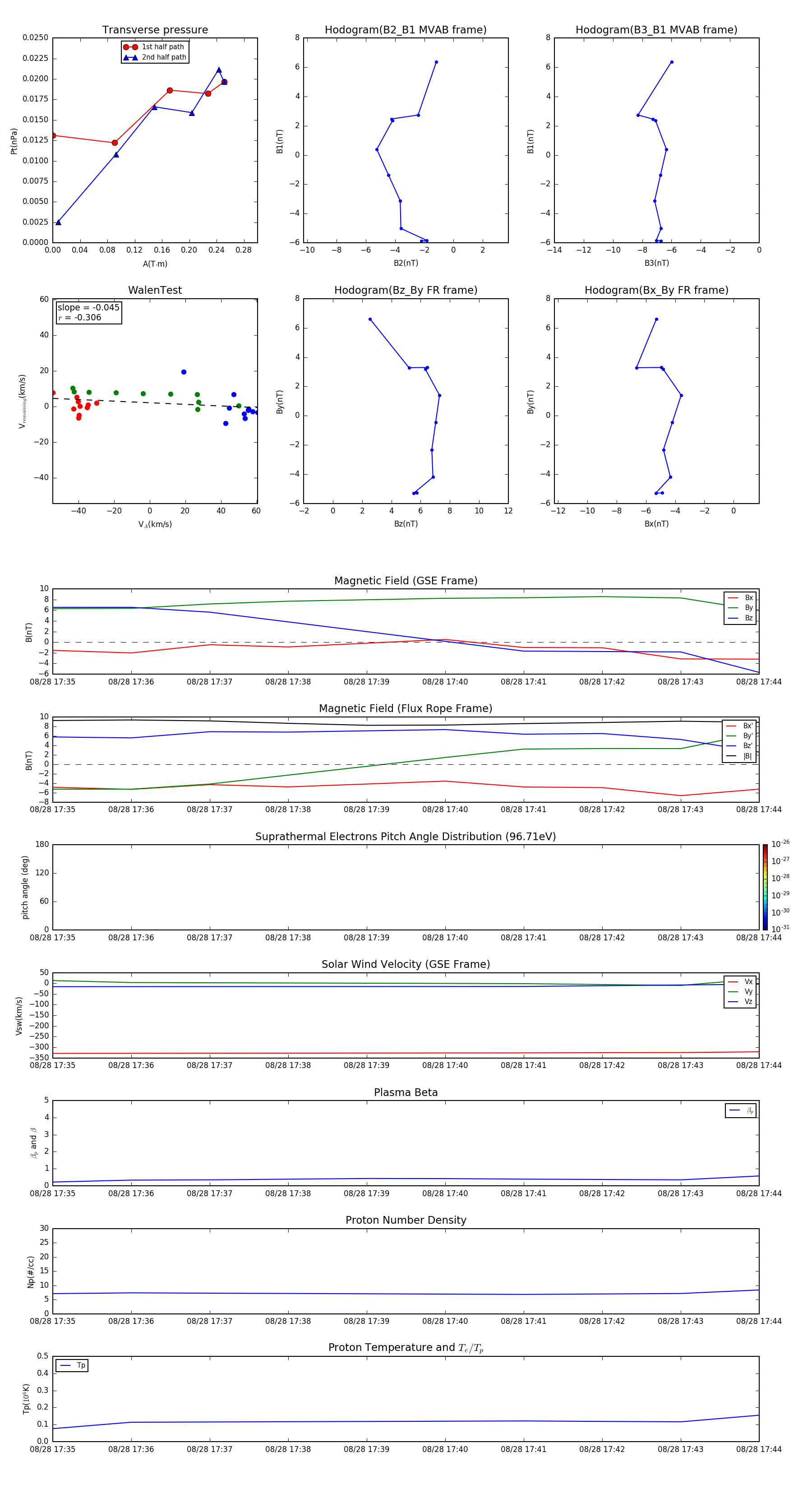Click the '1st half path' legend entry
Viewport: 812px width, 1489px height.
pyautogui.click(x=154, y=47)
